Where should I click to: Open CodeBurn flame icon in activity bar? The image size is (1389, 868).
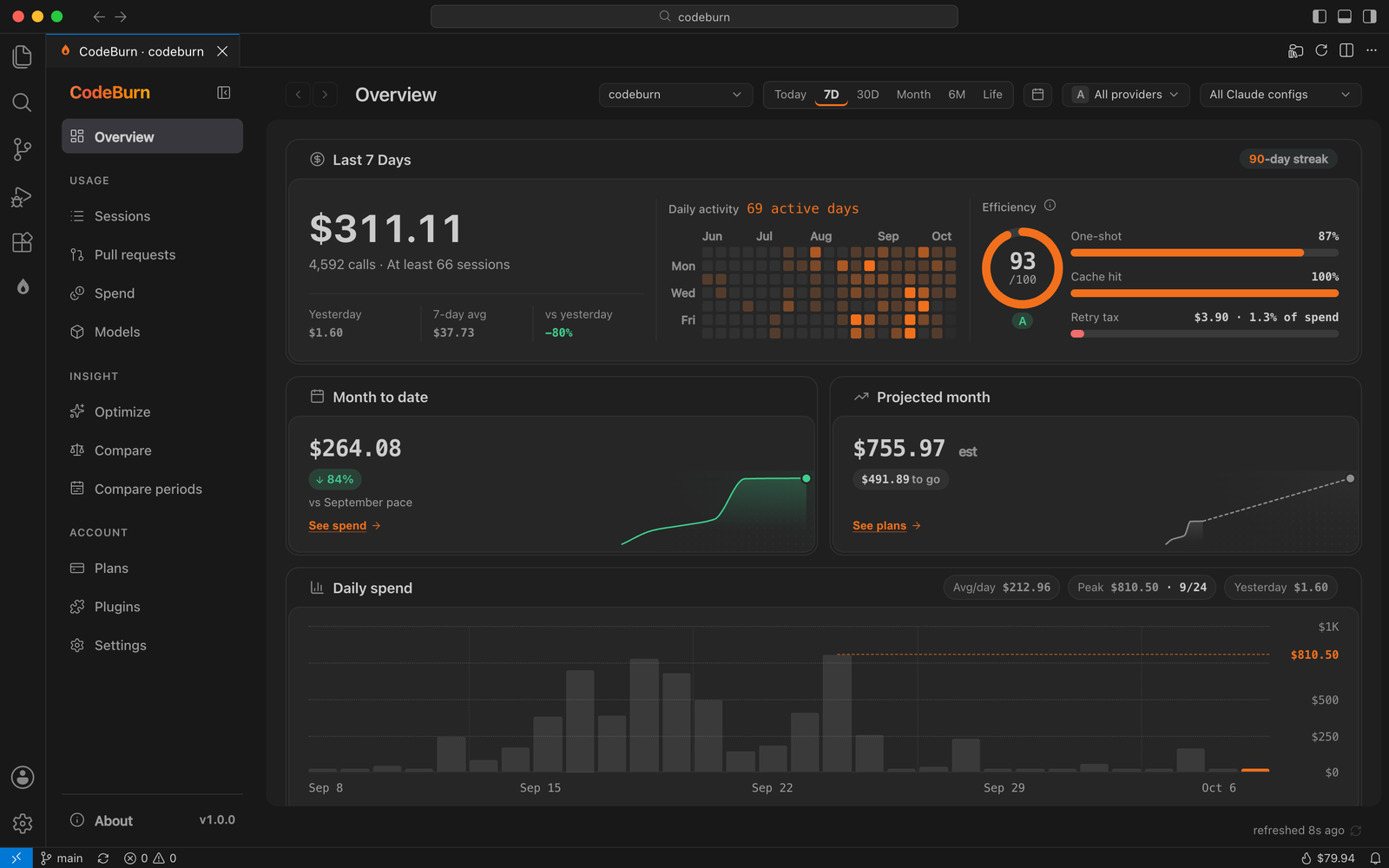(23, 287)
